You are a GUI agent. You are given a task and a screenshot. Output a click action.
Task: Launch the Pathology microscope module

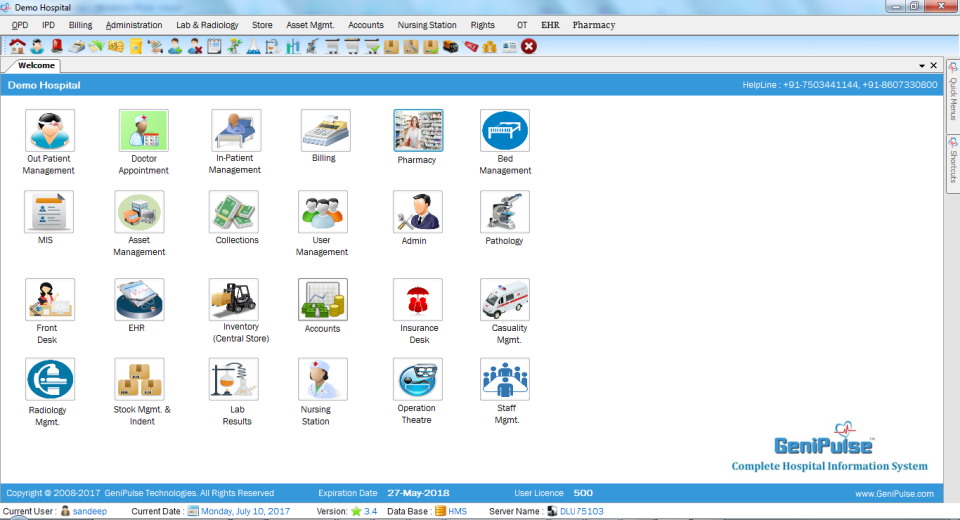click(504, 212)
